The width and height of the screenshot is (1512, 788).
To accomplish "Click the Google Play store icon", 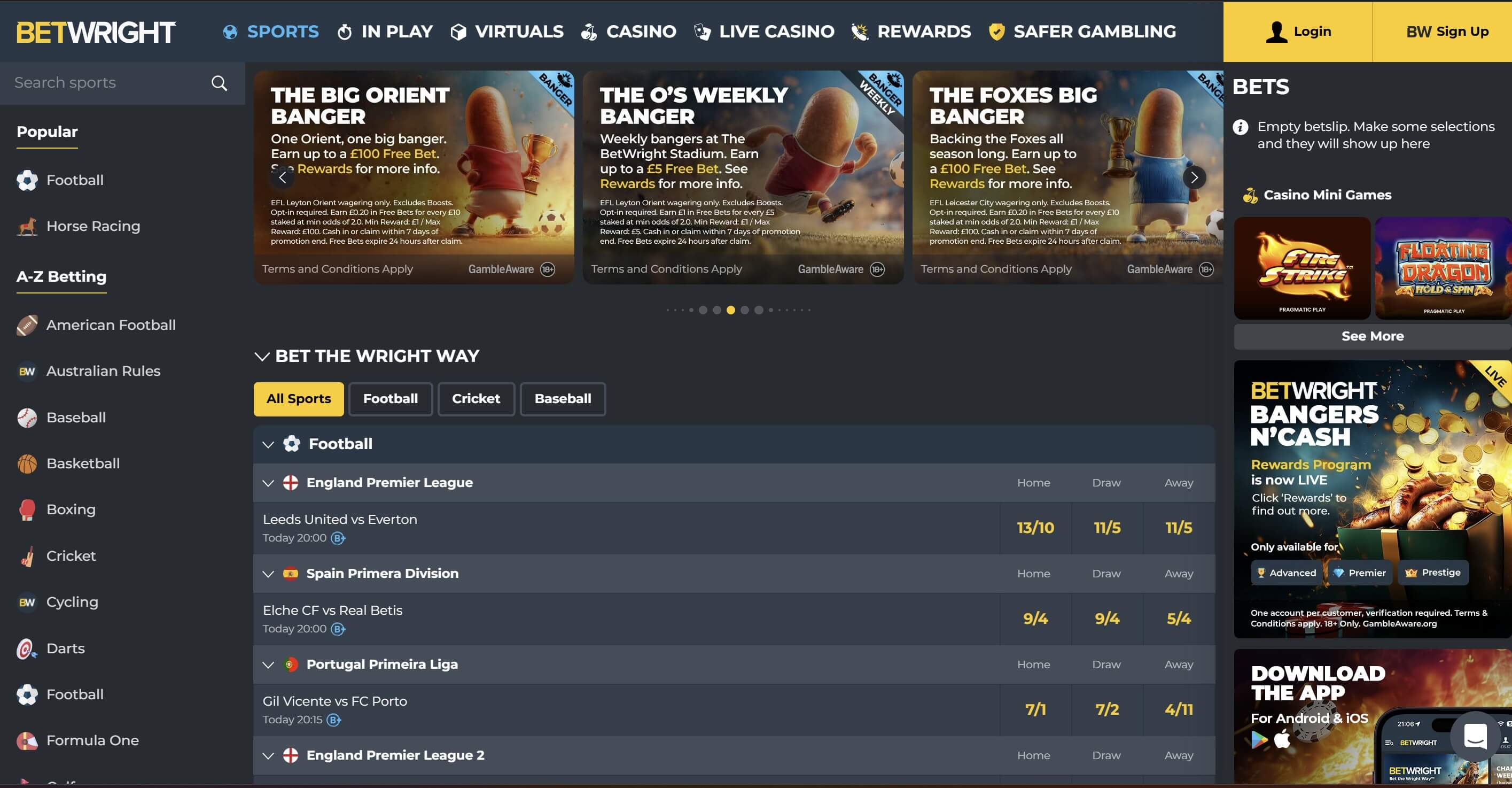I will (1259, 740).
